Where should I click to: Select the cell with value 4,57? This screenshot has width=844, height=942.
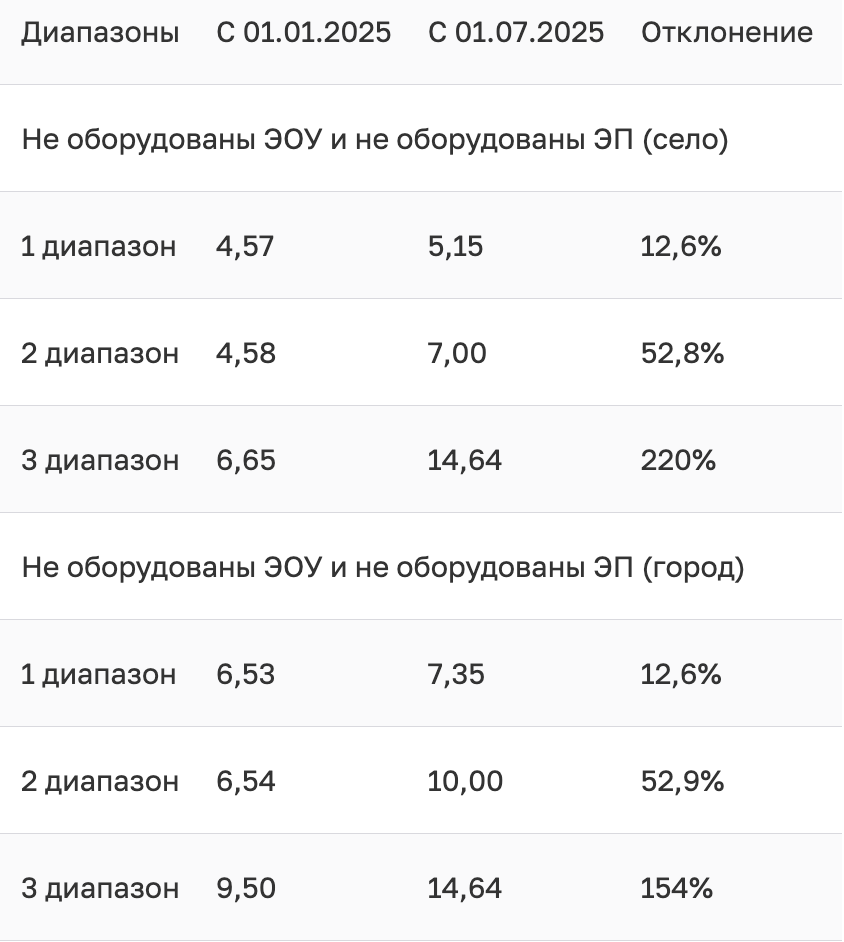[245, 246]
